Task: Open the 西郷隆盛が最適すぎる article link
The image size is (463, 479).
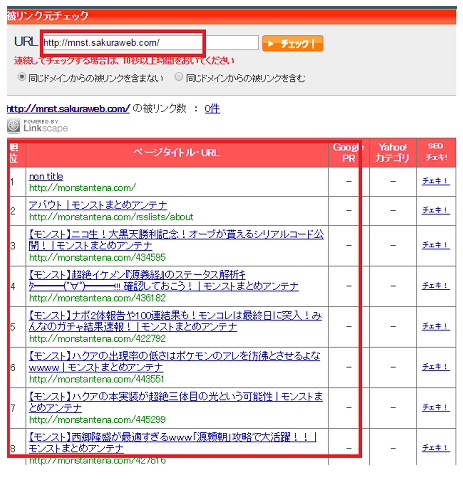Action: click(173, 443)
